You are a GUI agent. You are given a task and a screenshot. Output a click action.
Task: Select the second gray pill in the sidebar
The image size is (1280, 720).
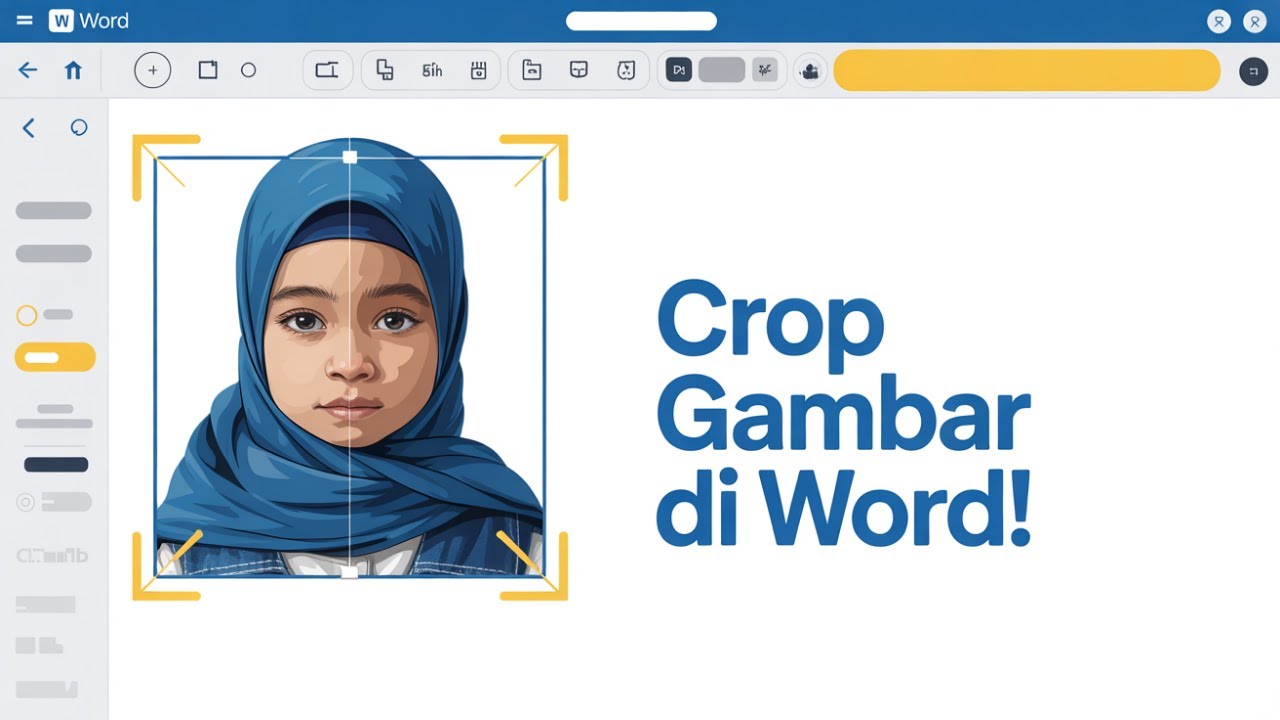tap(54, 254)
